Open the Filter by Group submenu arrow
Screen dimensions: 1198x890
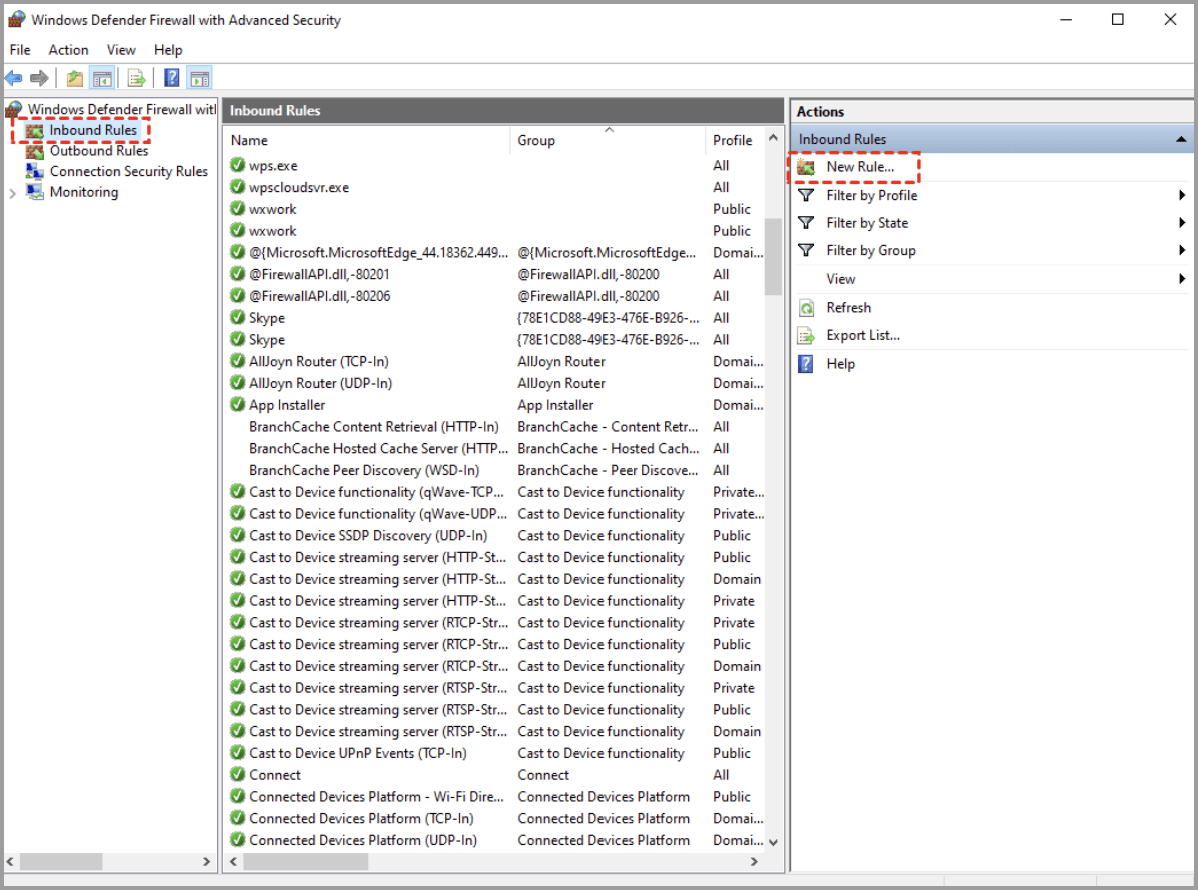tap(1181, 251)
